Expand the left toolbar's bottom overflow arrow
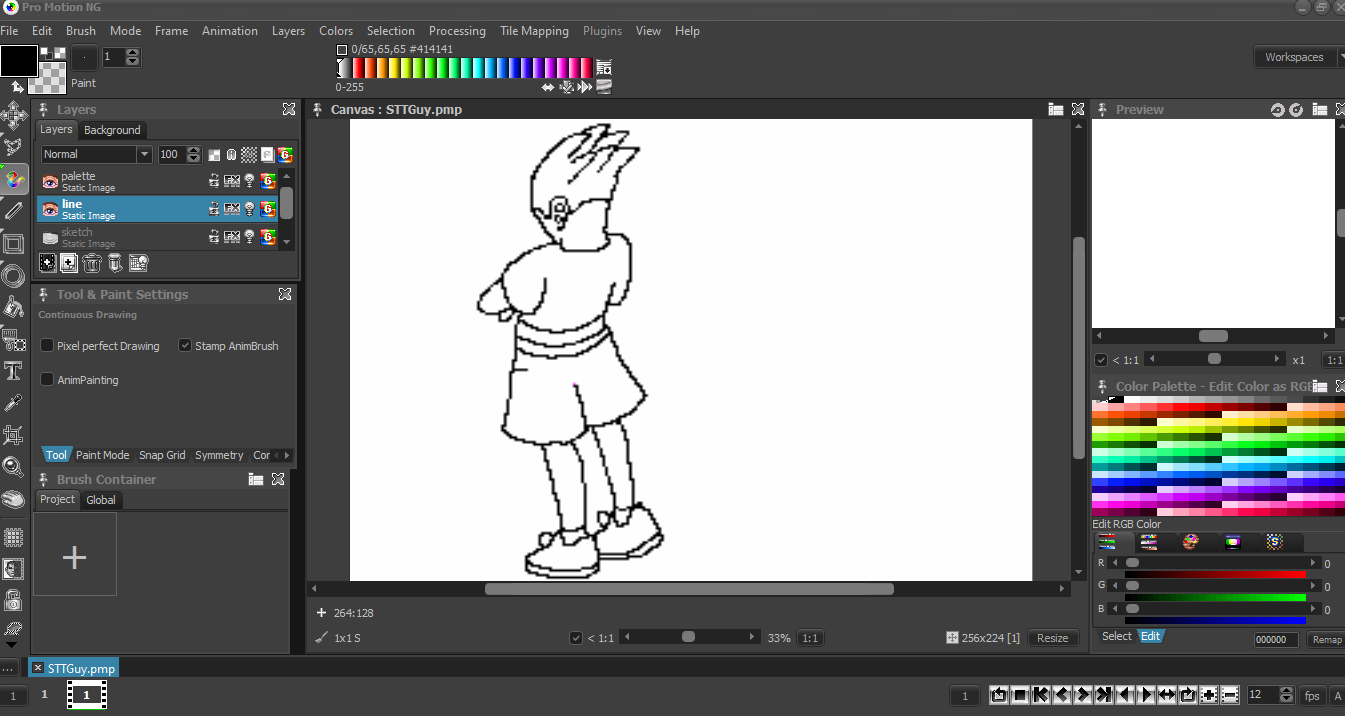The image size is (1345, 716). click(12, 646)
